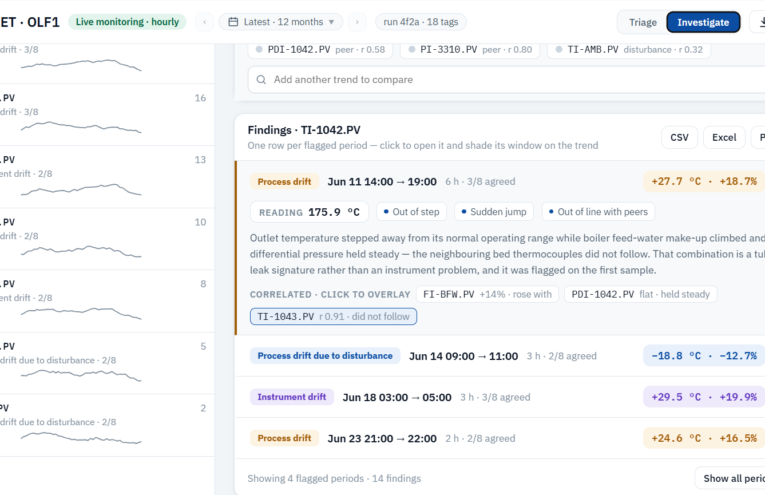Image resolution: width=765 pixels, height=495 pixels.
Task: Click the READING 175.9 °C value chip
Action: 309,212
